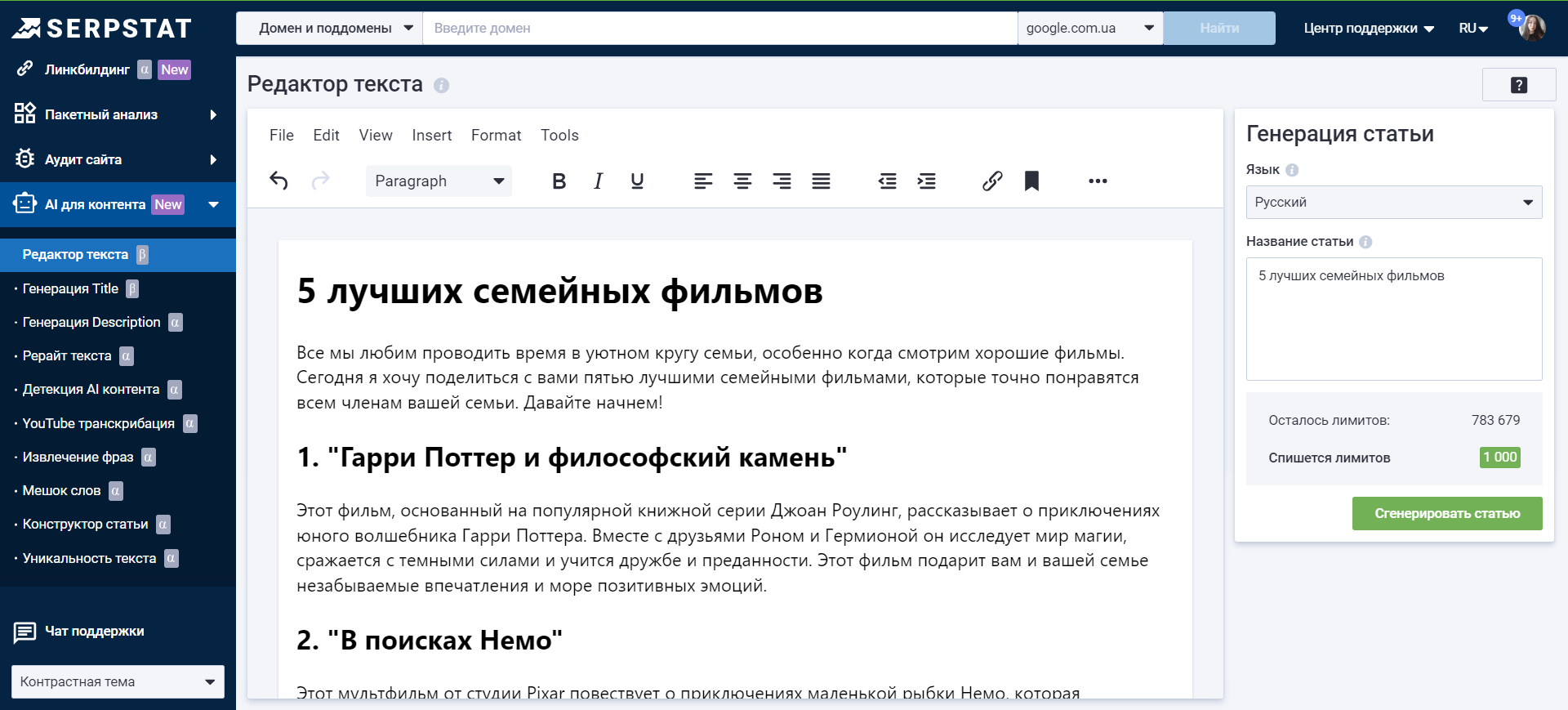Insert a link
Viewport: 1568px width, 710px height.
click(992, 181)
